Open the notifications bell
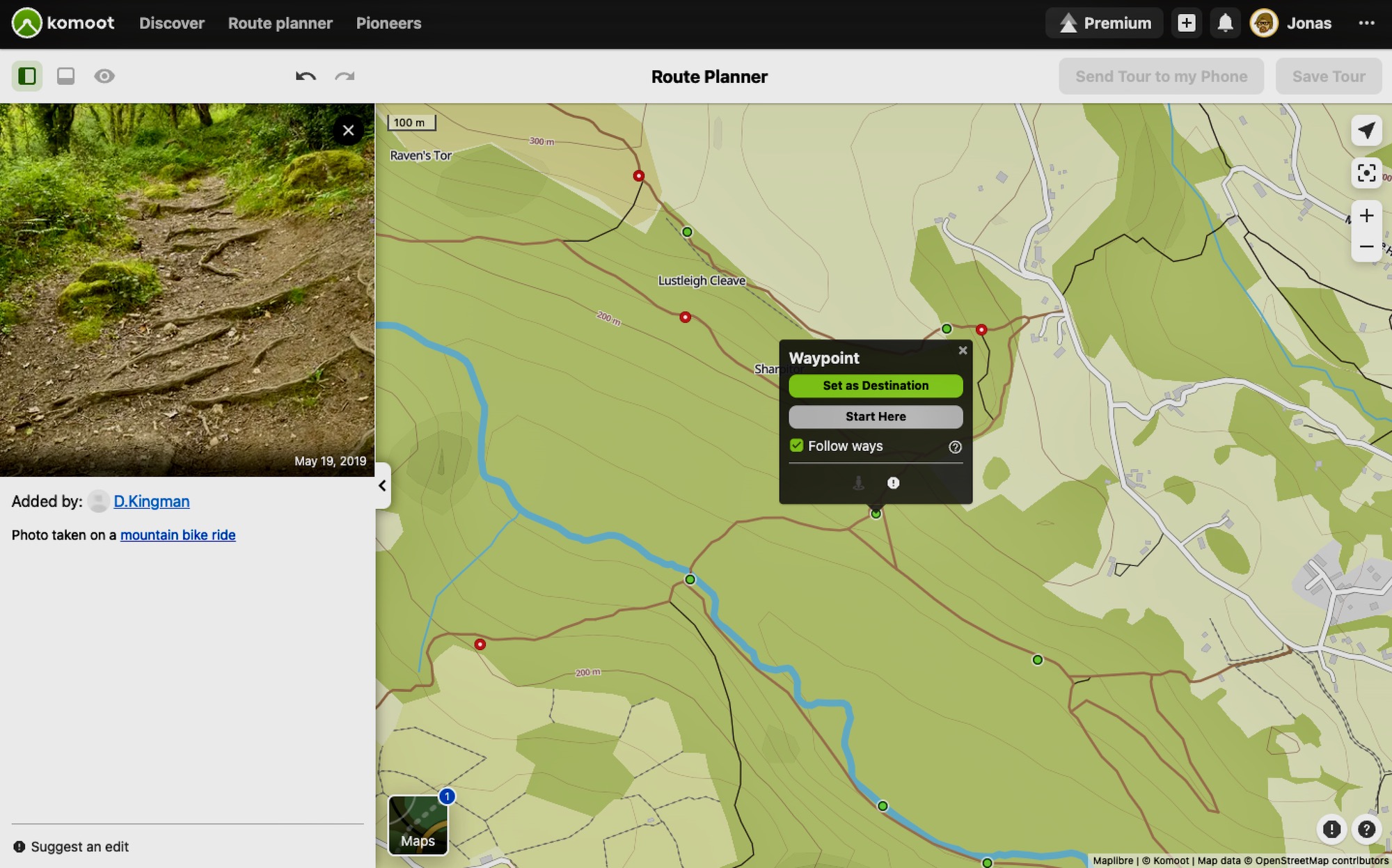Screen dimensions: 1392x868 1225,23
